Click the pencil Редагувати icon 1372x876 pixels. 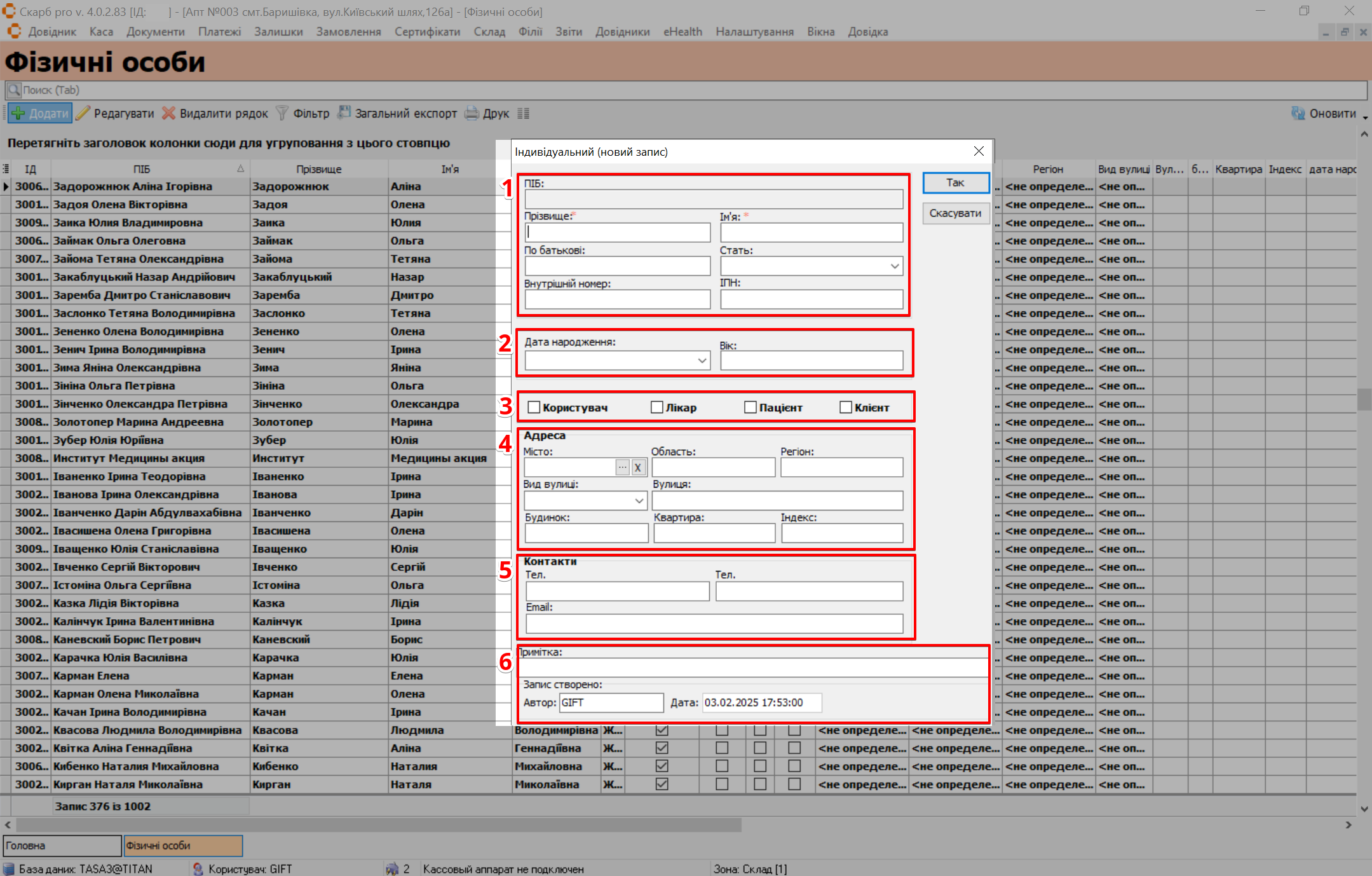pos(83,114)
